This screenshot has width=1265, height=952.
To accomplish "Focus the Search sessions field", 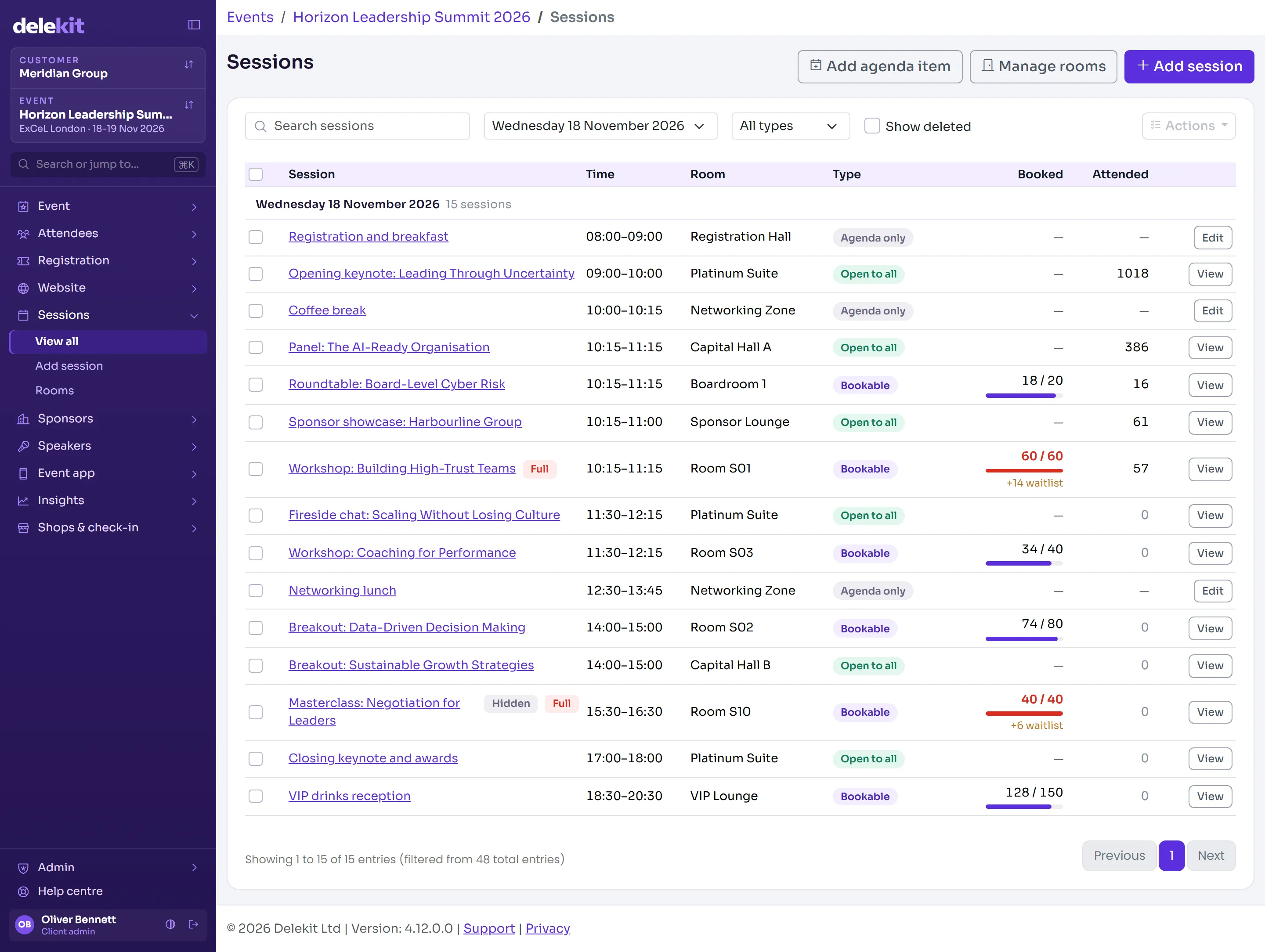I will 357,126.
